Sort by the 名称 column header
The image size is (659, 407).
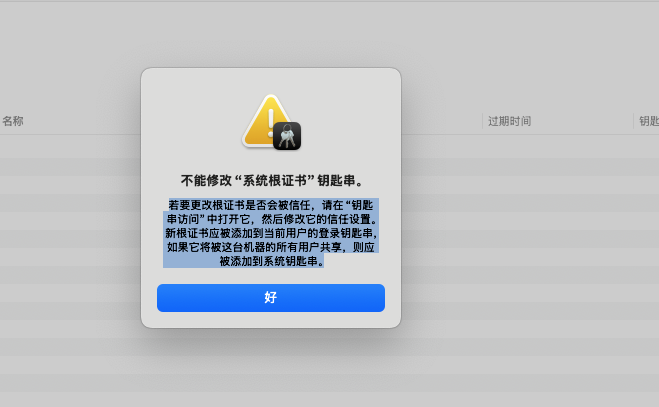[x=13, y=121]
